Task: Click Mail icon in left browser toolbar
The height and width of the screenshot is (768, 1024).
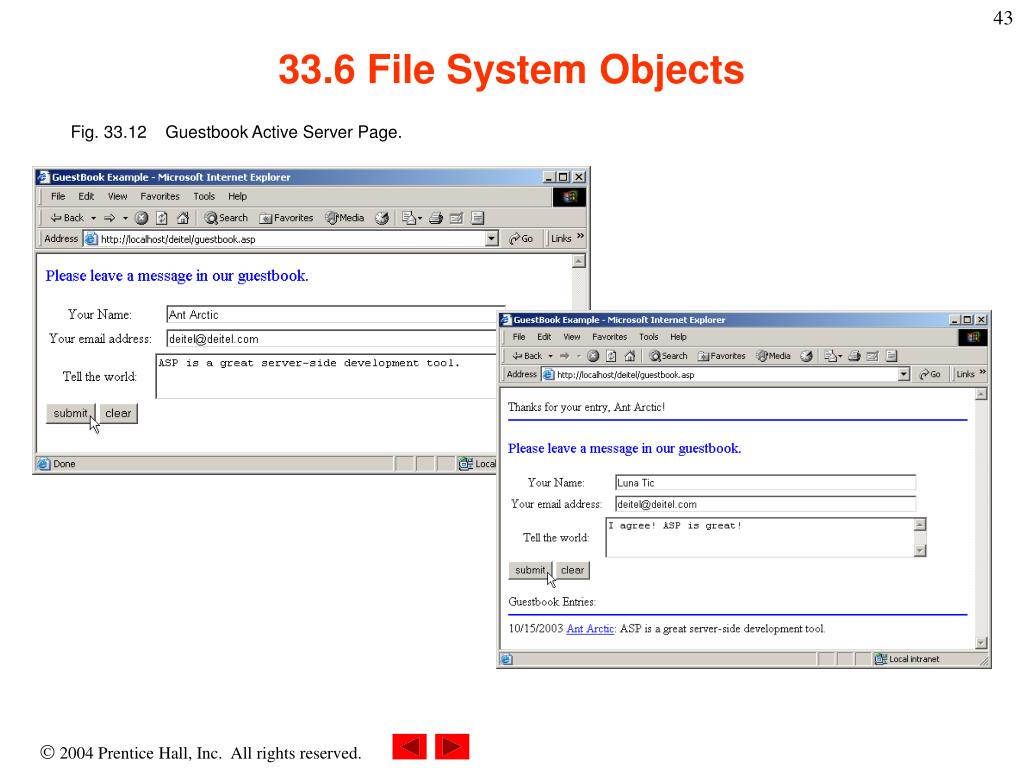Action: (x=409, y=218)
